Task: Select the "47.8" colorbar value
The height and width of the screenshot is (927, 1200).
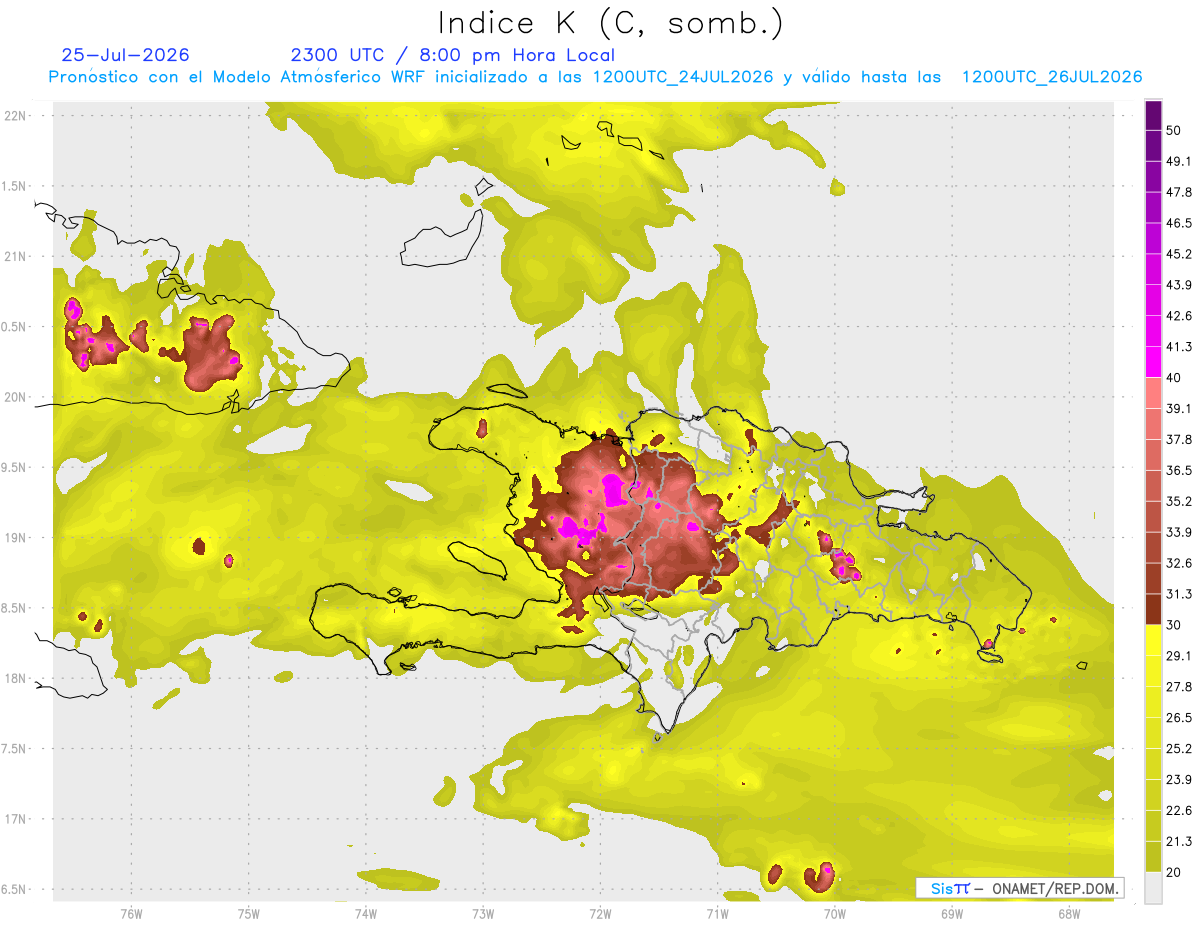Action: (1179, 192)
